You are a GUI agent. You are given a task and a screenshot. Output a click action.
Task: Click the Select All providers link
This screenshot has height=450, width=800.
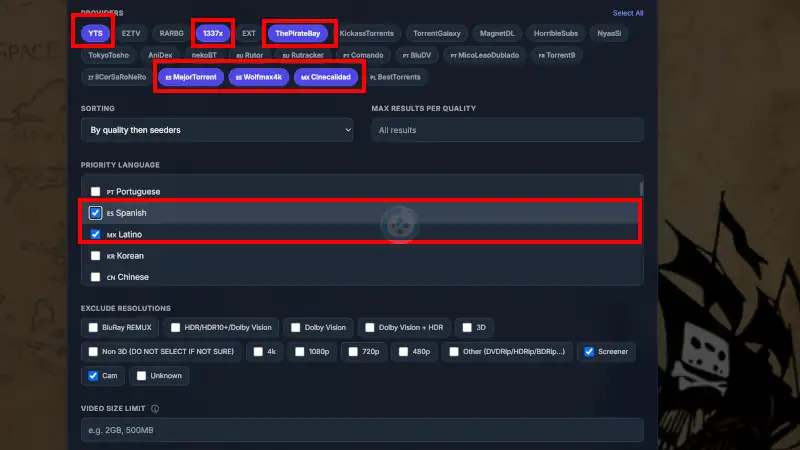pos(628,13)
